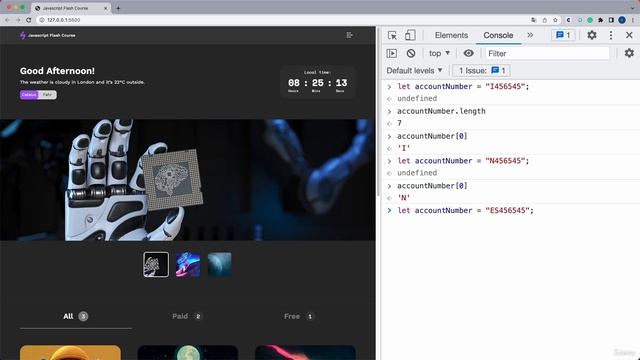Screen dimensions: 640x360
Task: Open the red nebula course card
Action: [305, 353]
